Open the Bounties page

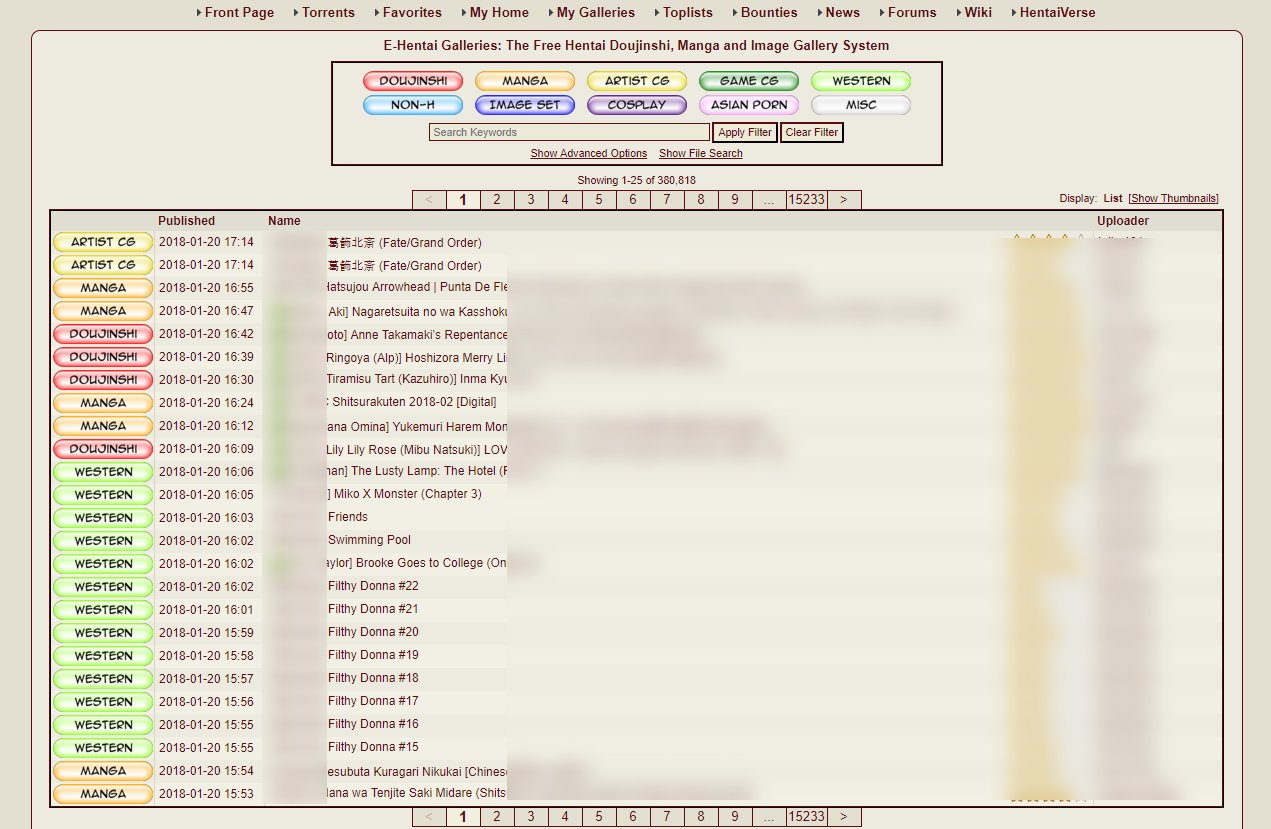coord(769,13)
